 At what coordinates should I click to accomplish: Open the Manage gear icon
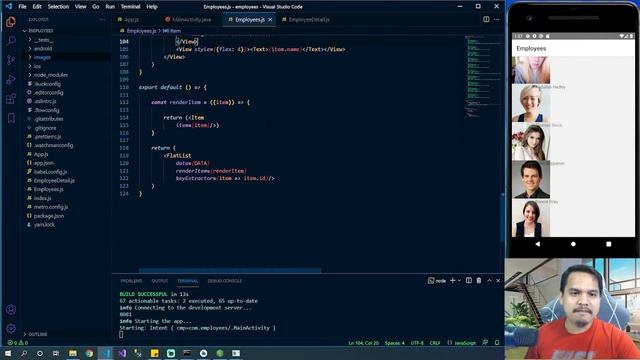pos(11,328)
